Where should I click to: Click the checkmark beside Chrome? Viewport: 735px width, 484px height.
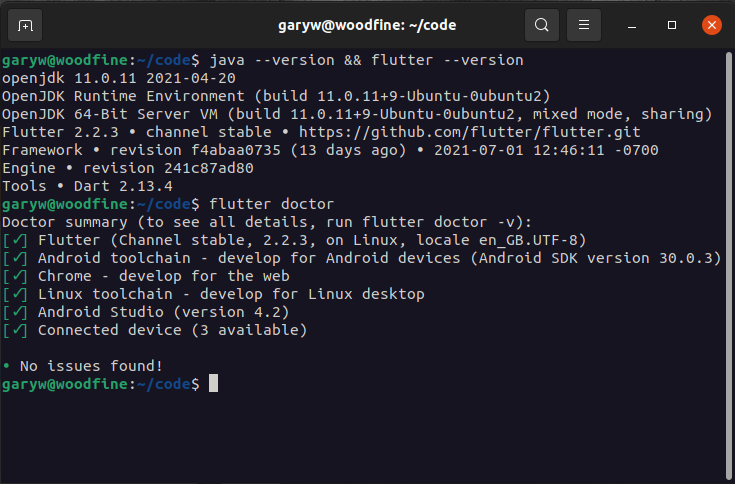pyautogui.click(x=15, y=276)
